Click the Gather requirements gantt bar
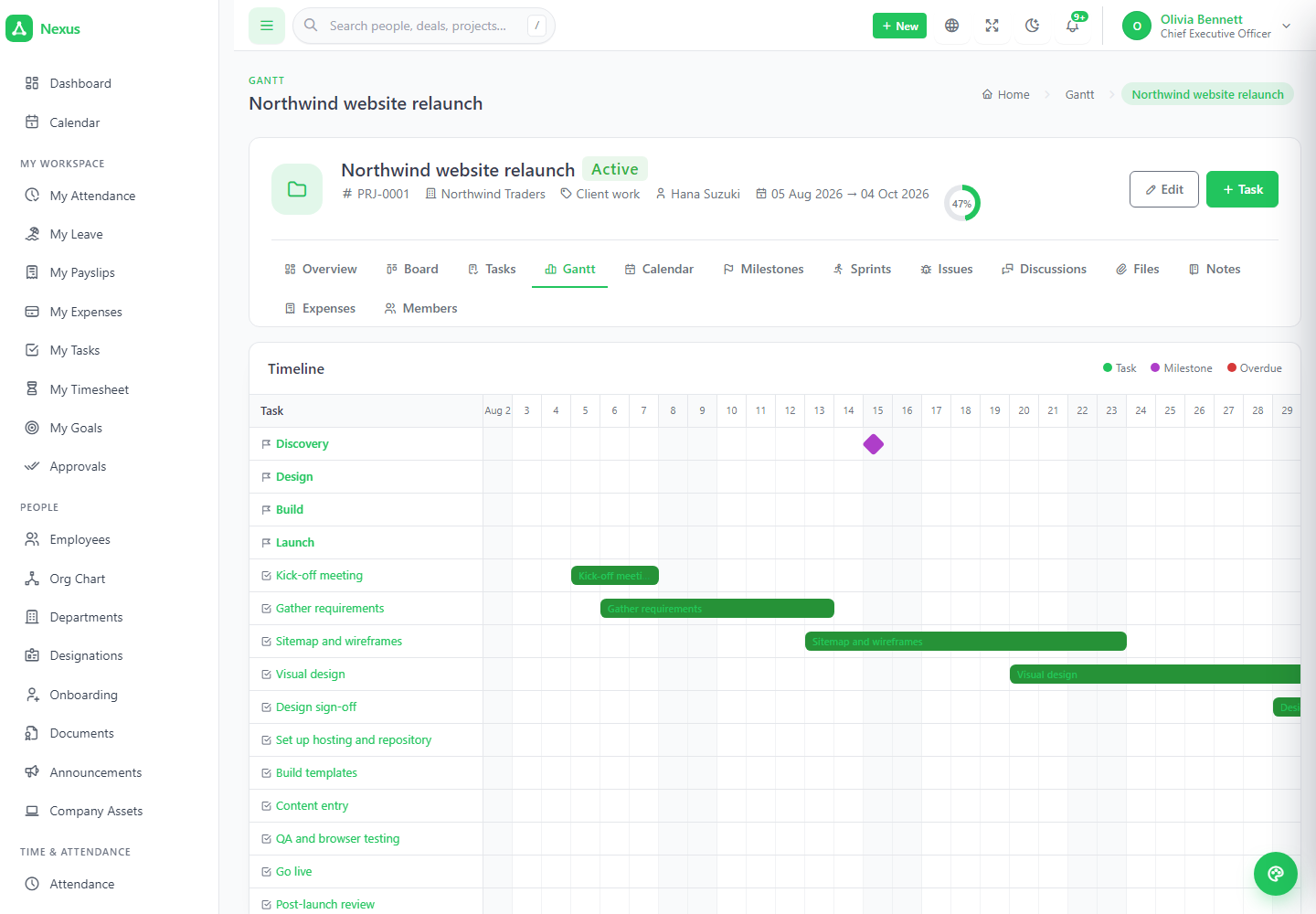 point(717,609)
